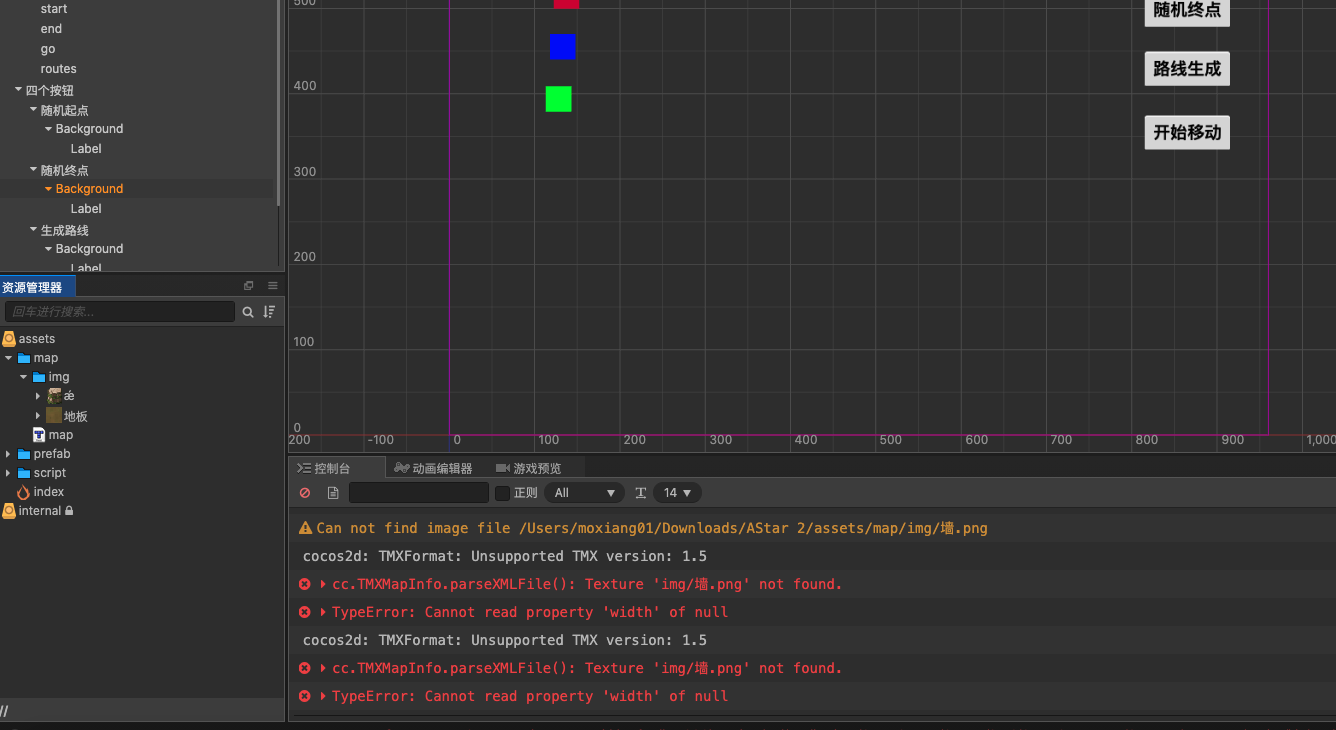Select the wall texture thumbnail above 地板
1336x730 pixels.
tap(54, 396)
